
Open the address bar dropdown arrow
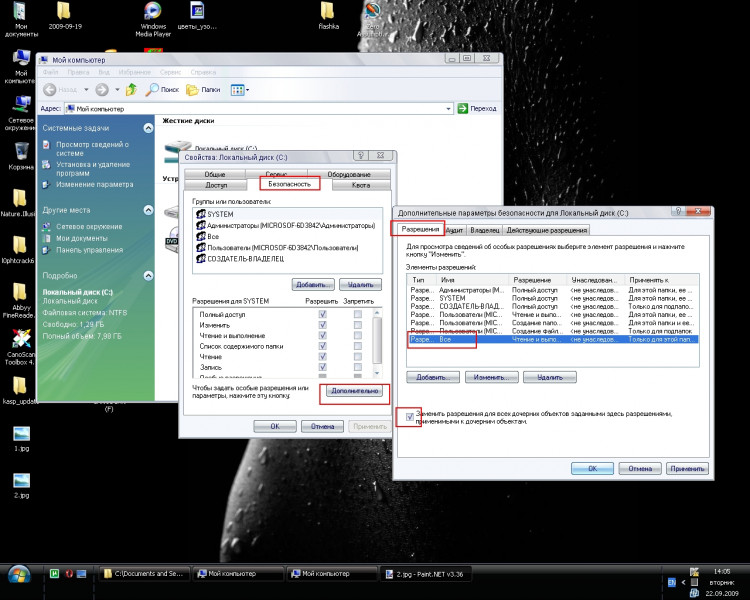click(448, 109)
